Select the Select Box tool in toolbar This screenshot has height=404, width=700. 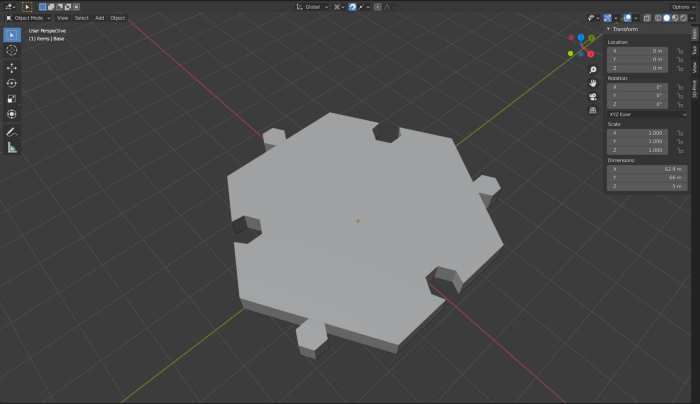click(x=12, y=35)
